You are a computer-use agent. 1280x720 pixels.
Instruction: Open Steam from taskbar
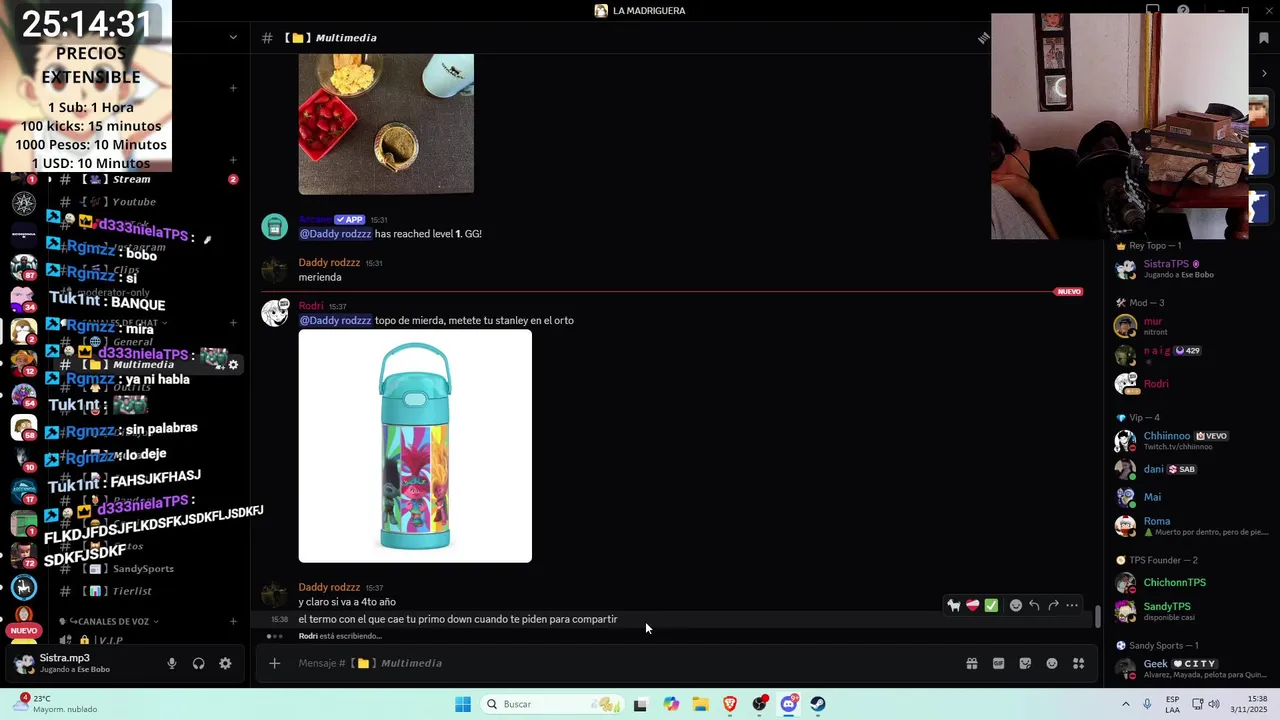818,704
